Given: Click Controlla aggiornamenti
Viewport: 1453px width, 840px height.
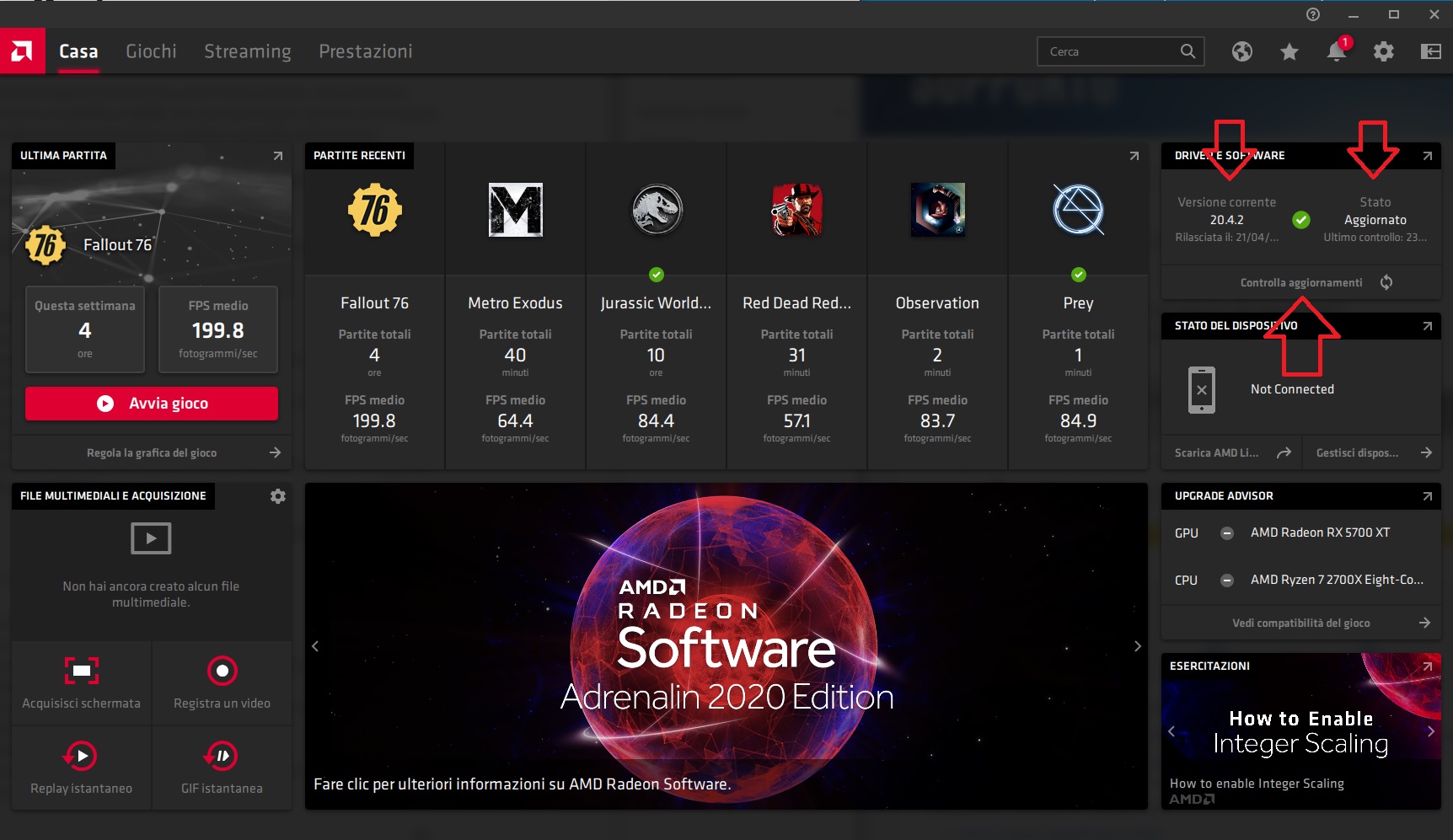Looking at the screenshot, I should 1300,282.
